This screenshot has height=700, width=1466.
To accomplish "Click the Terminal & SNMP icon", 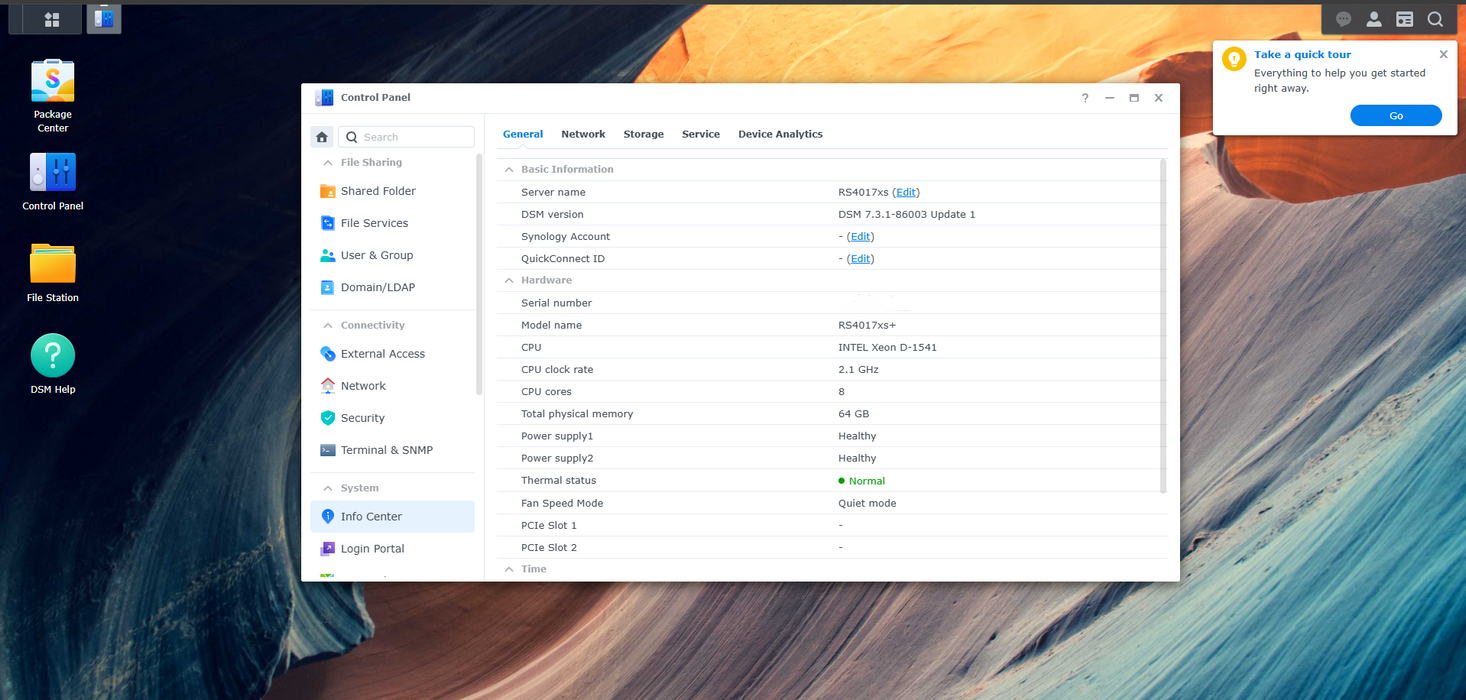I will (327, 450).
